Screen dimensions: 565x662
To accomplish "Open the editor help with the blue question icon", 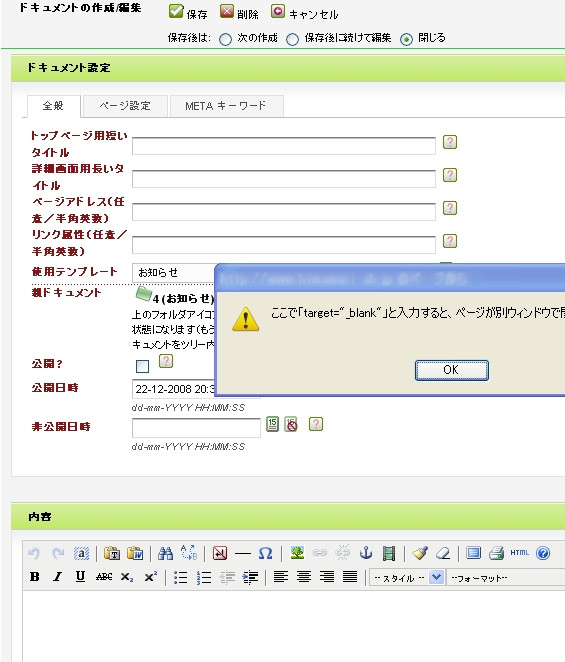I will [543, 553].
